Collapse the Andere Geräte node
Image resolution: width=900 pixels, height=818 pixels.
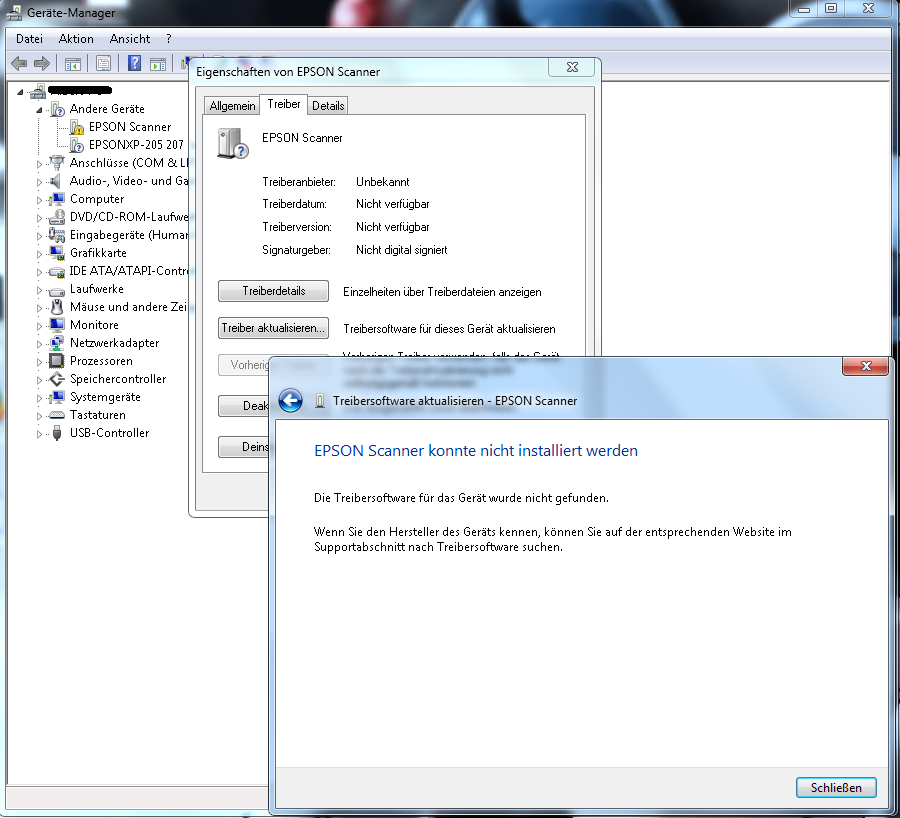[x=39, y=110]
